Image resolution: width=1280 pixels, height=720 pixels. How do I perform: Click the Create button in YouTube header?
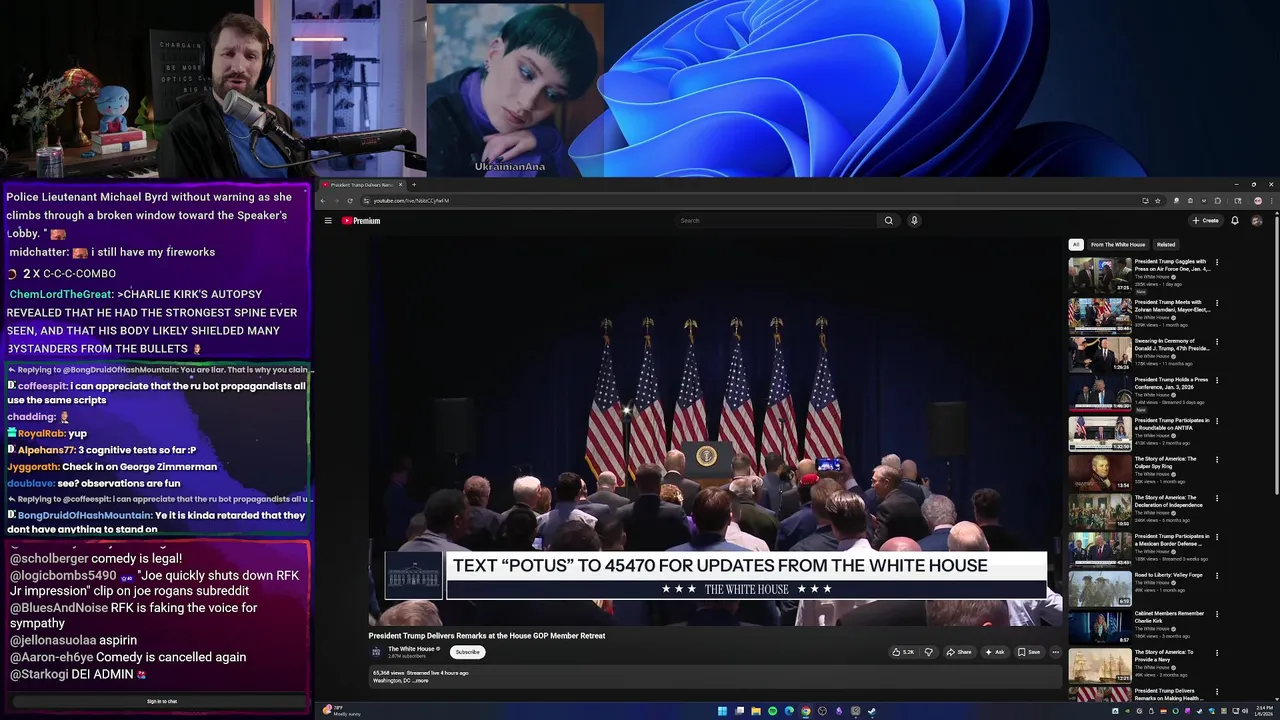[1205, 221]
